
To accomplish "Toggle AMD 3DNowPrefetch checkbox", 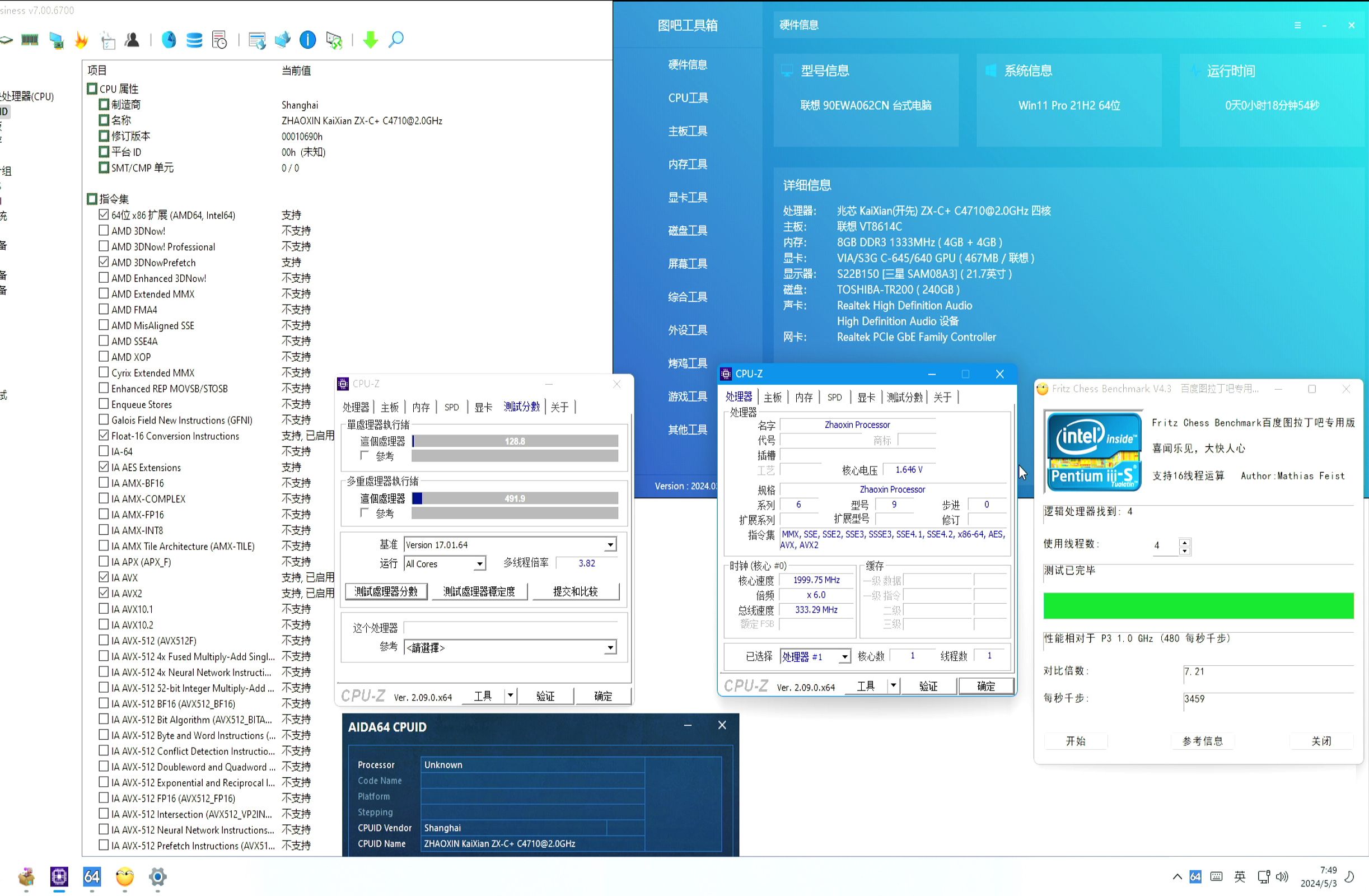I will pos(104,262).
